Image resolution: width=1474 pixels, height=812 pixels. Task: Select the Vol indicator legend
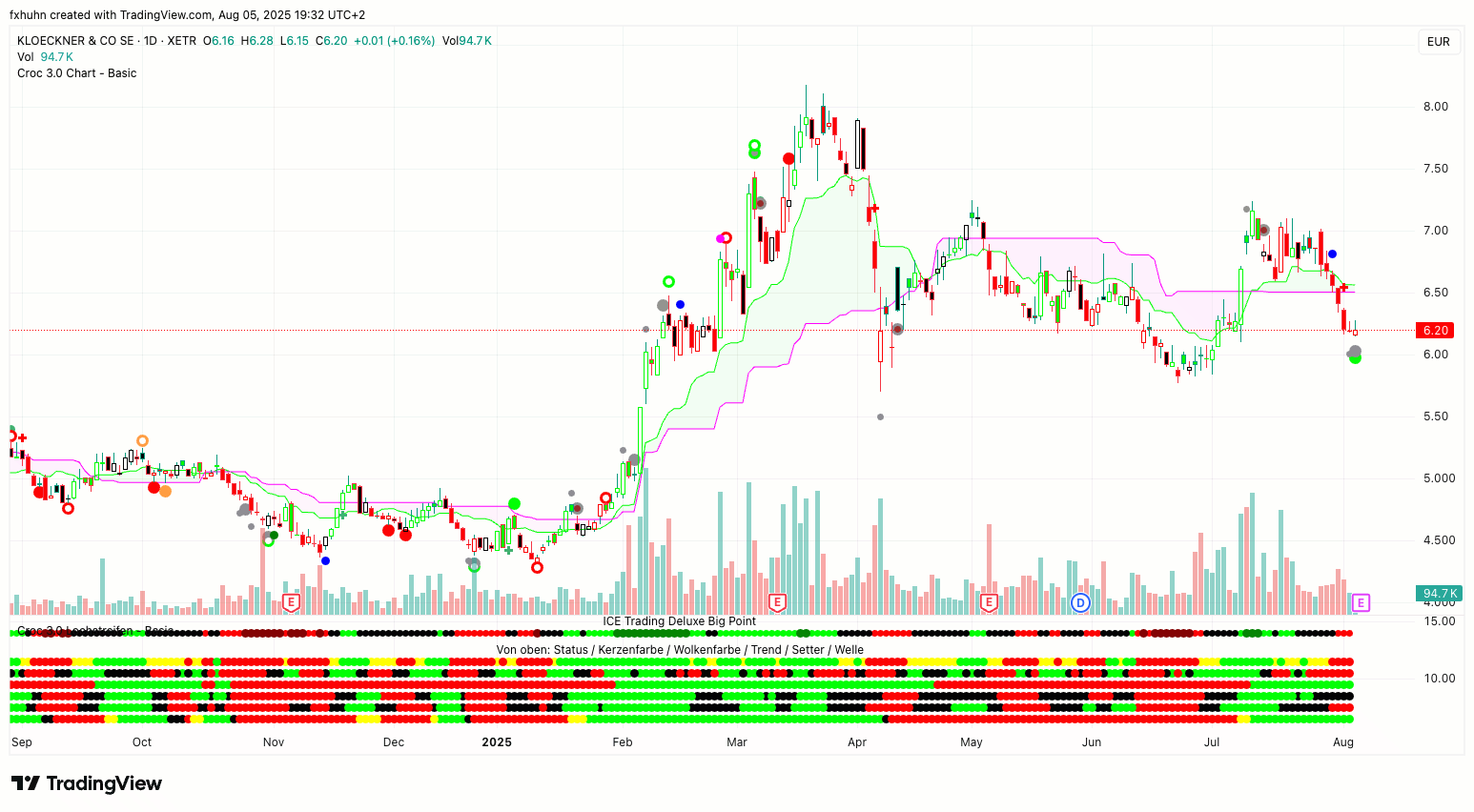click(26, 57)
